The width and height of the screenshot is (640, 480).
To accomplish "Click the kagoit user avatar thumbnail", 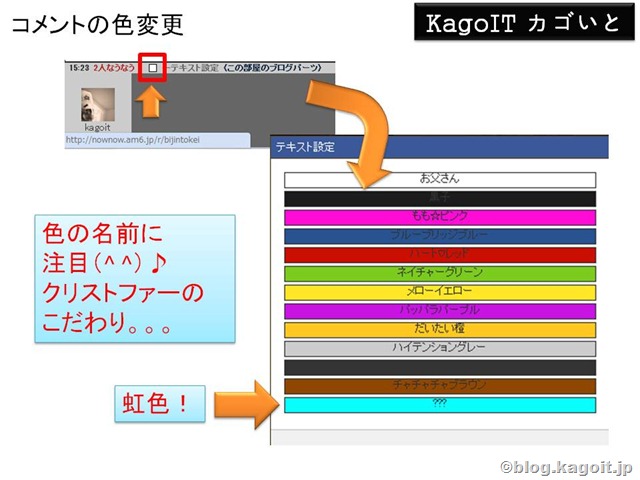I will [98, 105].
